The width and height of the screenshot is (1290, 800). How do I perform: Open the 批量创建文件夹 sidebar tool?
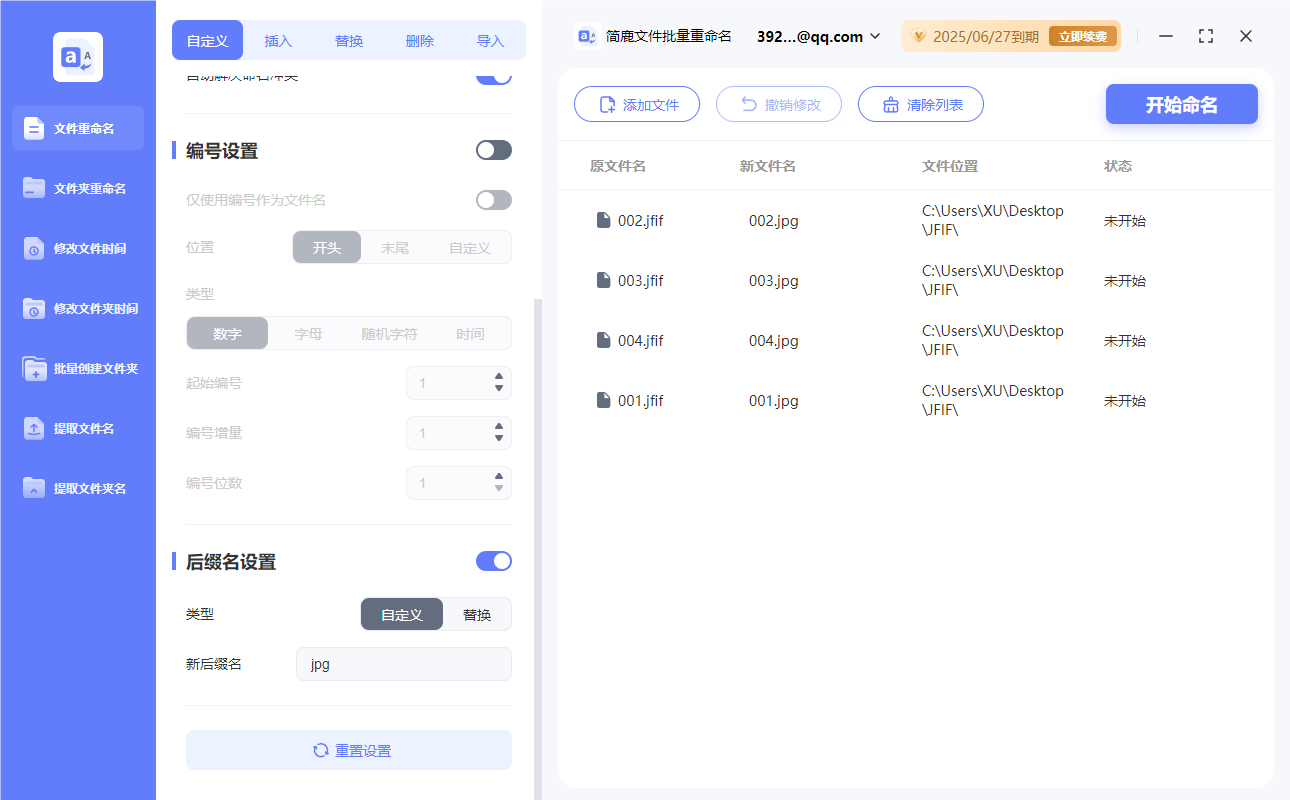click(77, 368)
